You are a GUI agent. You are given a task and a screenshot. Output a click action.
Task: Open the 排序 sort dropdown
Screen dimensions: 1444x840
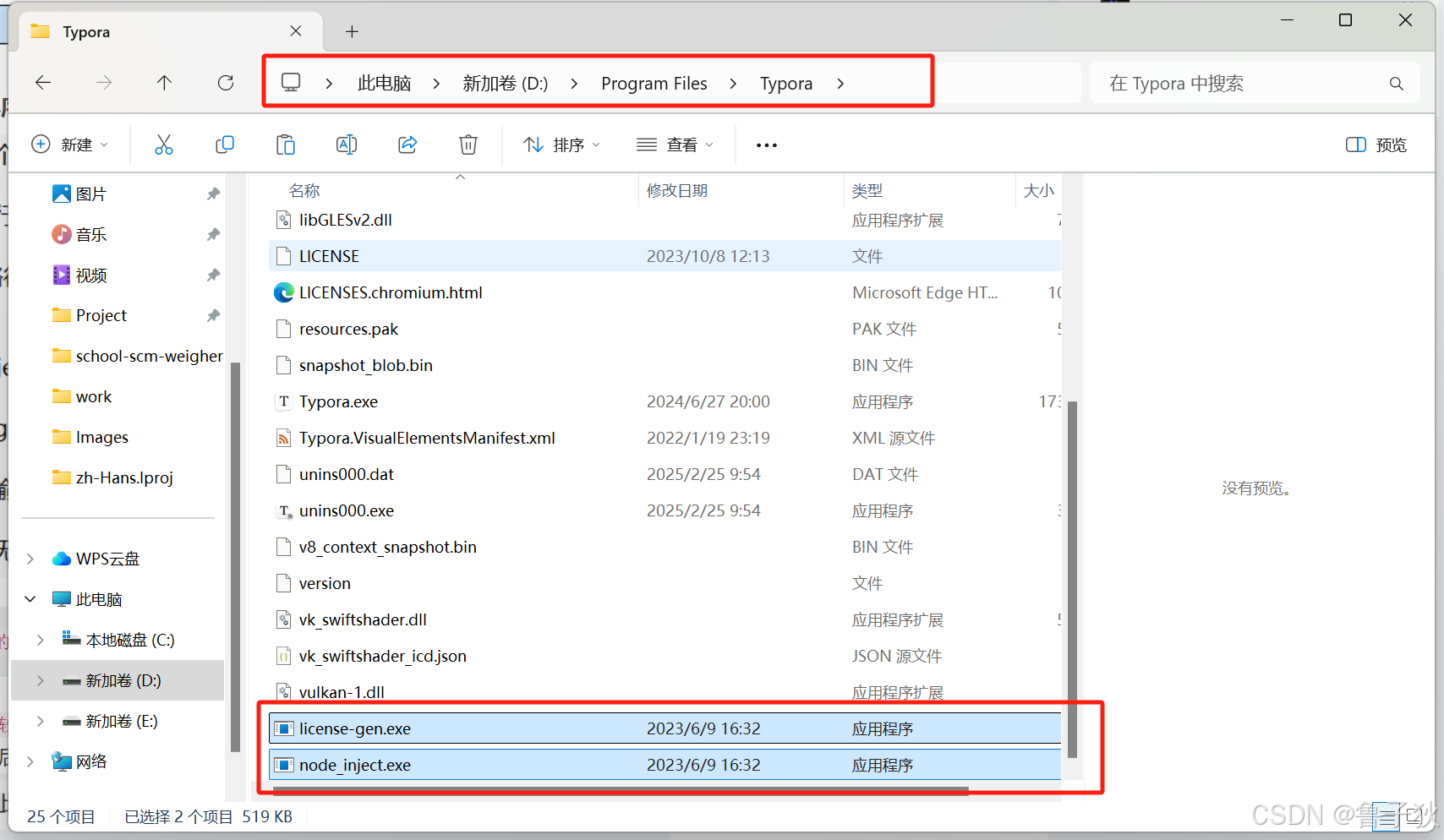click(x=561, y=145)
